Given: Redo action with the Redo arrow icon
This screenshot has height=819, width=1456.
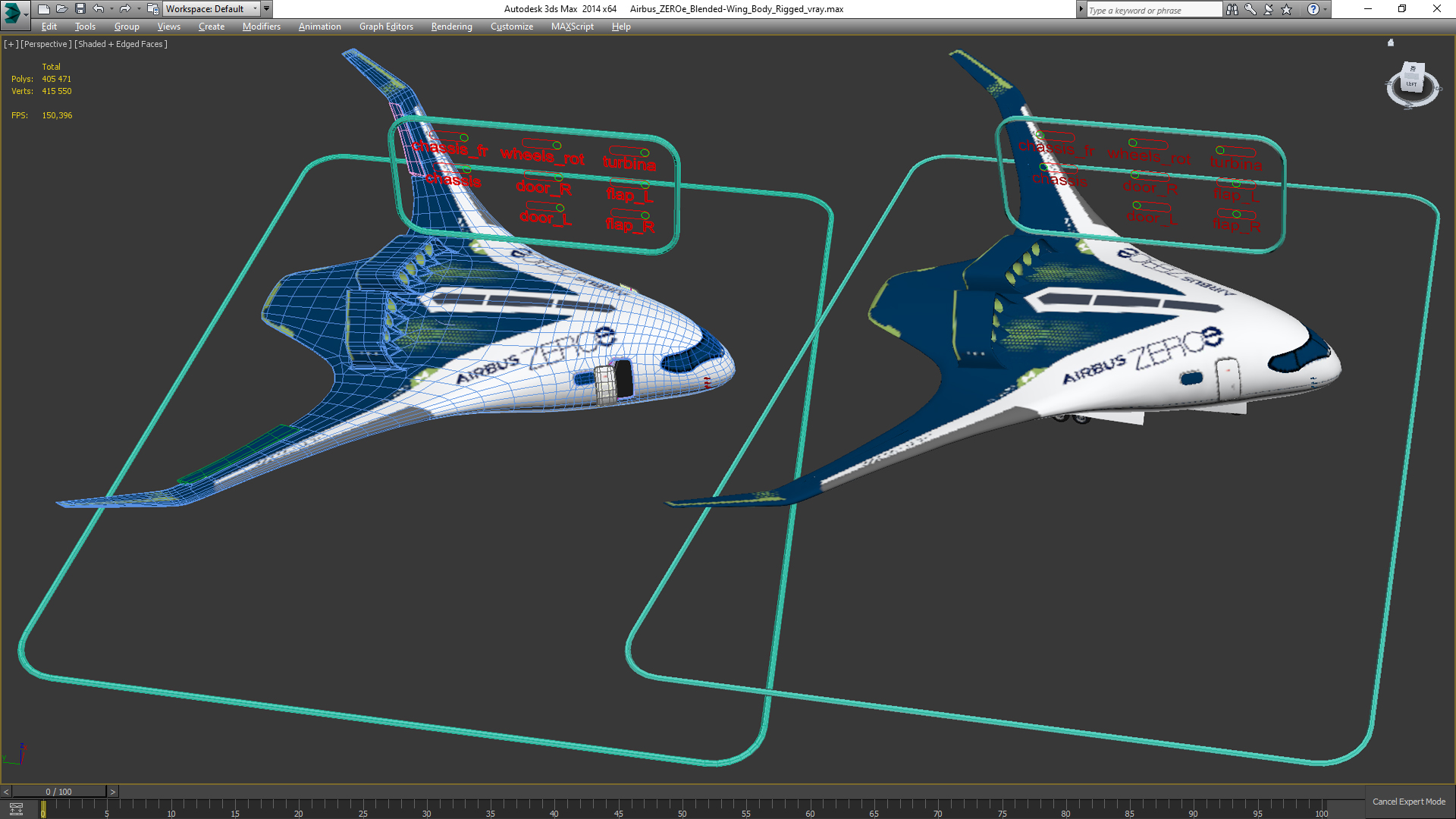Looking at the screenshot, I should pyautogui.click(x=125, y=9).
